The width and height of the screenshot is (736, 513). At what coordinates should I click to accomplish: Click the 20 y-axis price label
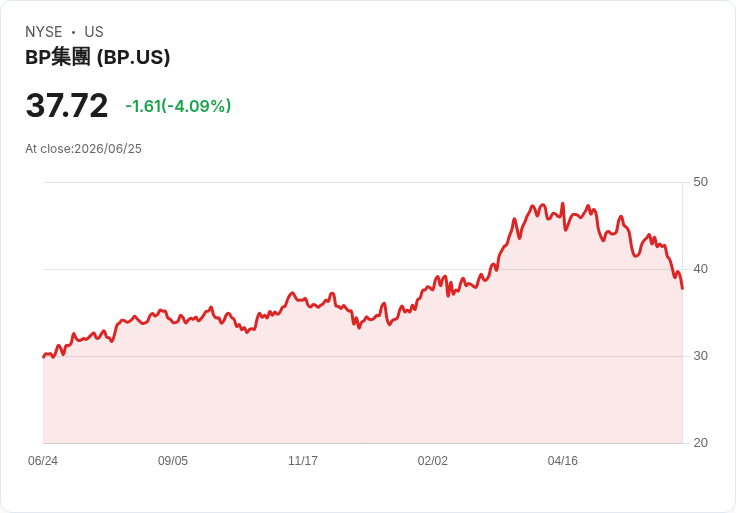coord(700,443)
